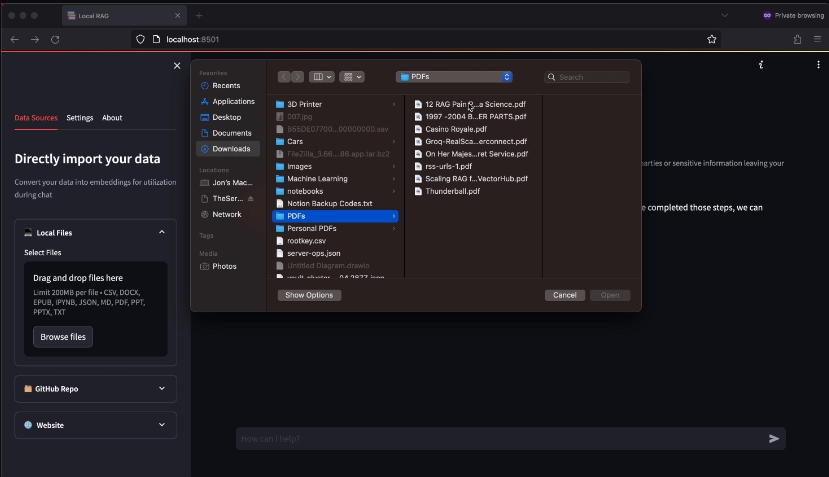Open the three-dot app menu
This screenshot has height=477, width=829.
tap(761, 65)
